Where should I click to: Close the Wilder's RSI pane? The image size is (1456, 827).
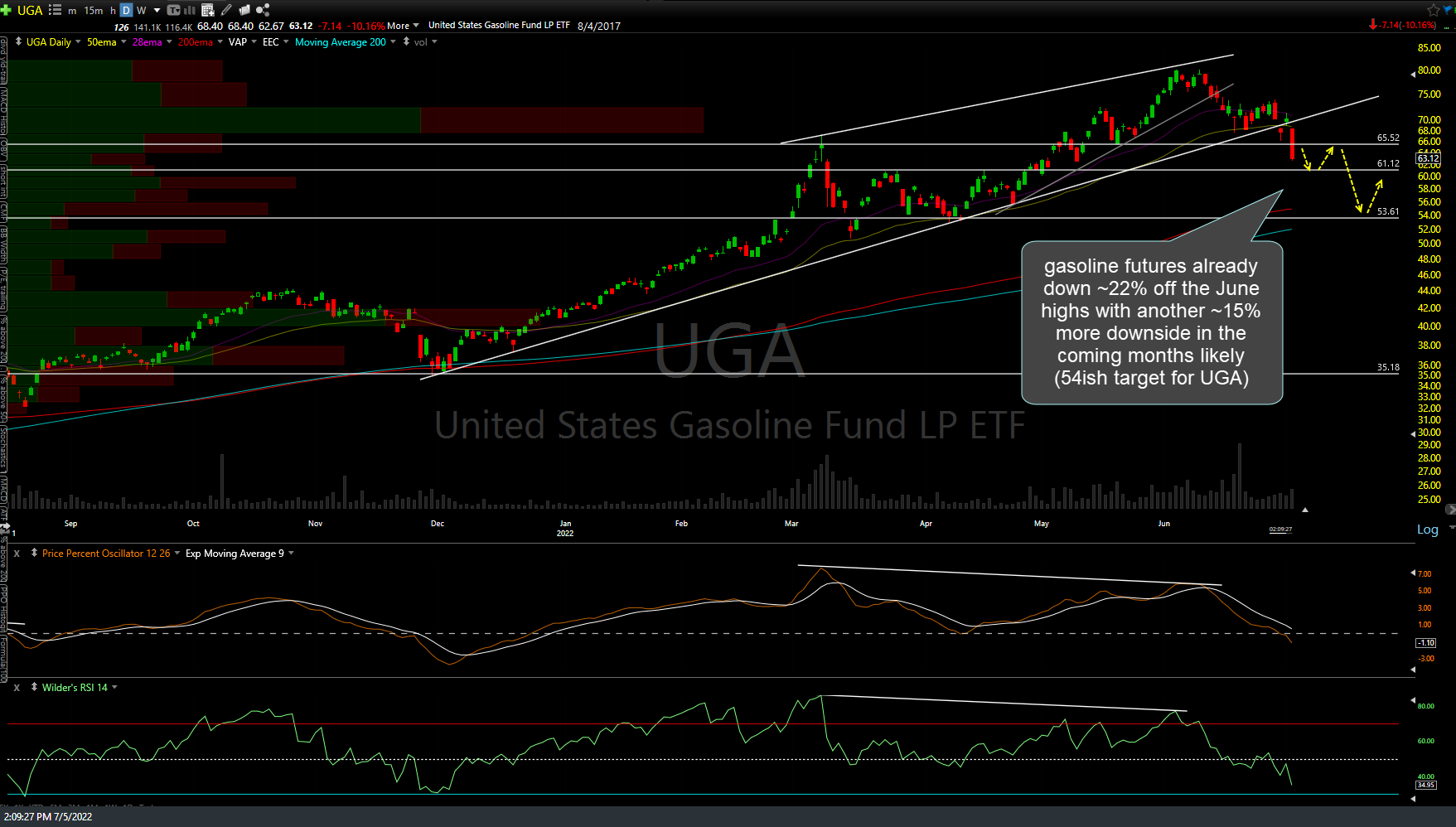click(x=17, y=688)
